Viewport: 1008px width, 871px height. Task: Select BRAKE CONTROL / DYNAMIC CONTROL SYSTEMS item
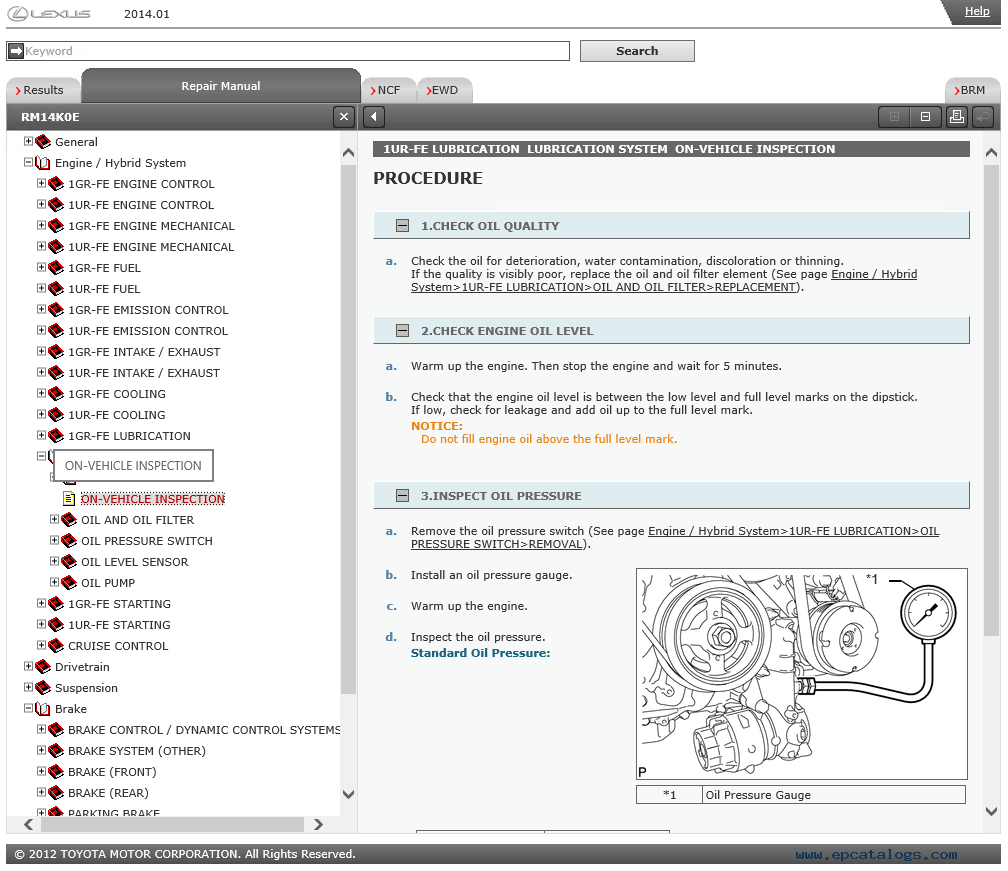click(x=204, y=730)
